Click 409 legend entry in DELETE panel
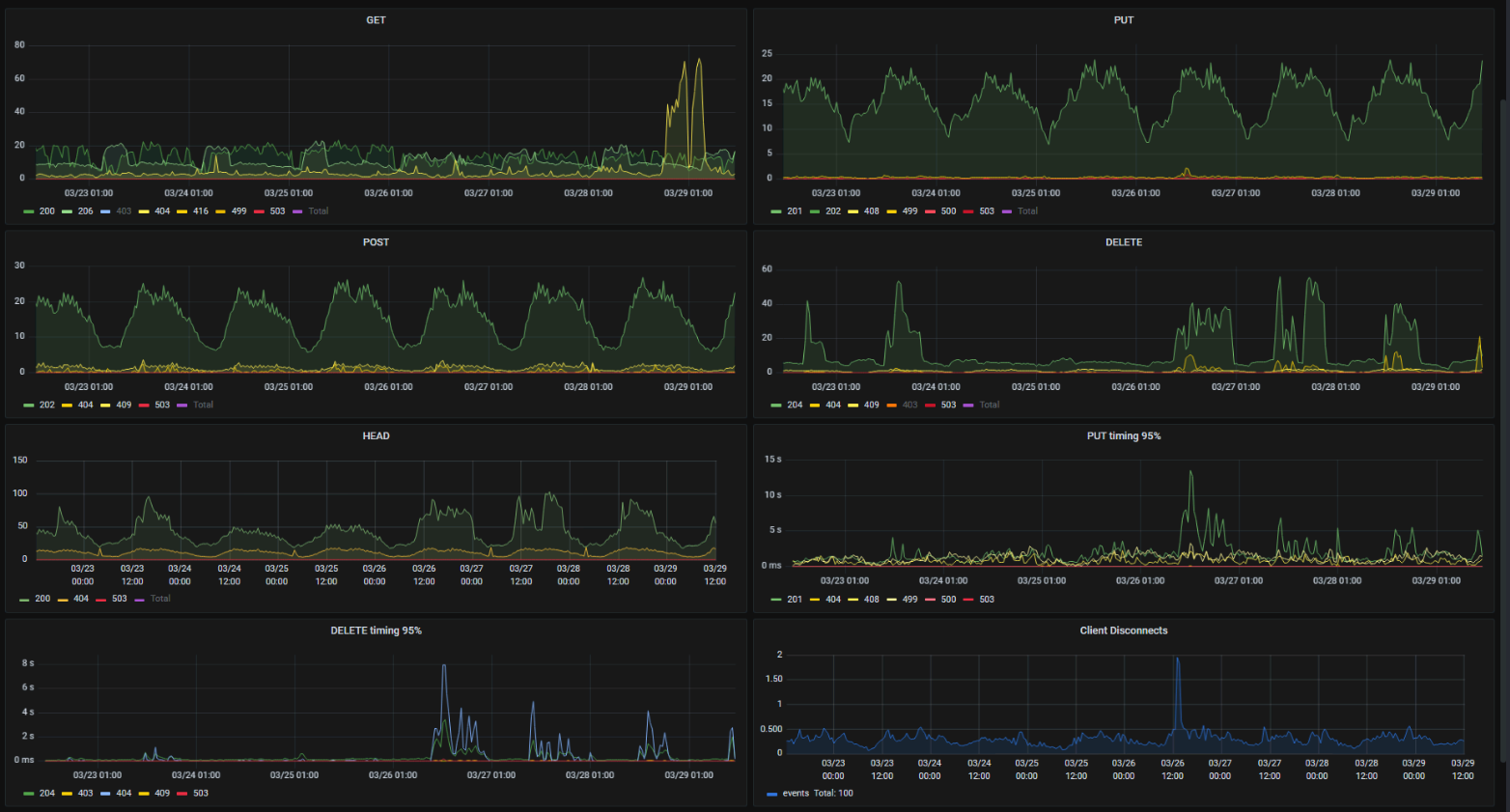This screenshot has height=812, width=1510. tap(864, 405)
